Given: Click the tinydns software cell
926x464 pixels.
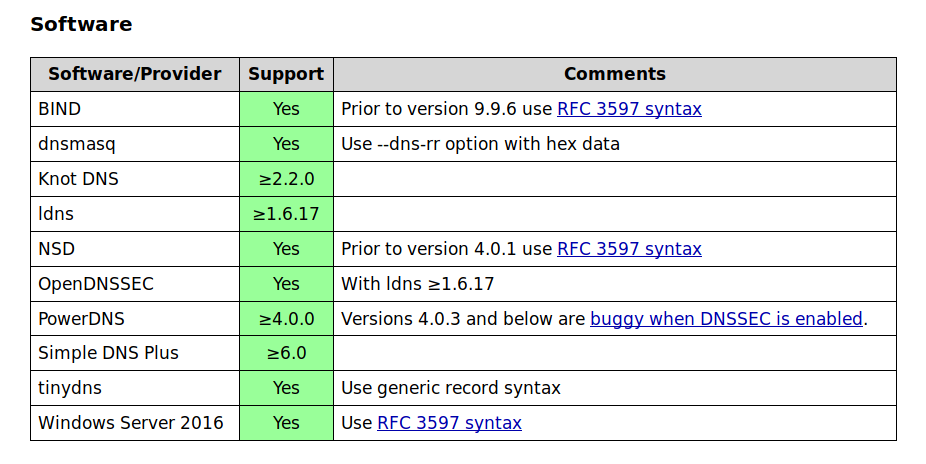Looking at the screenshot, I should [x=135, y=388].
